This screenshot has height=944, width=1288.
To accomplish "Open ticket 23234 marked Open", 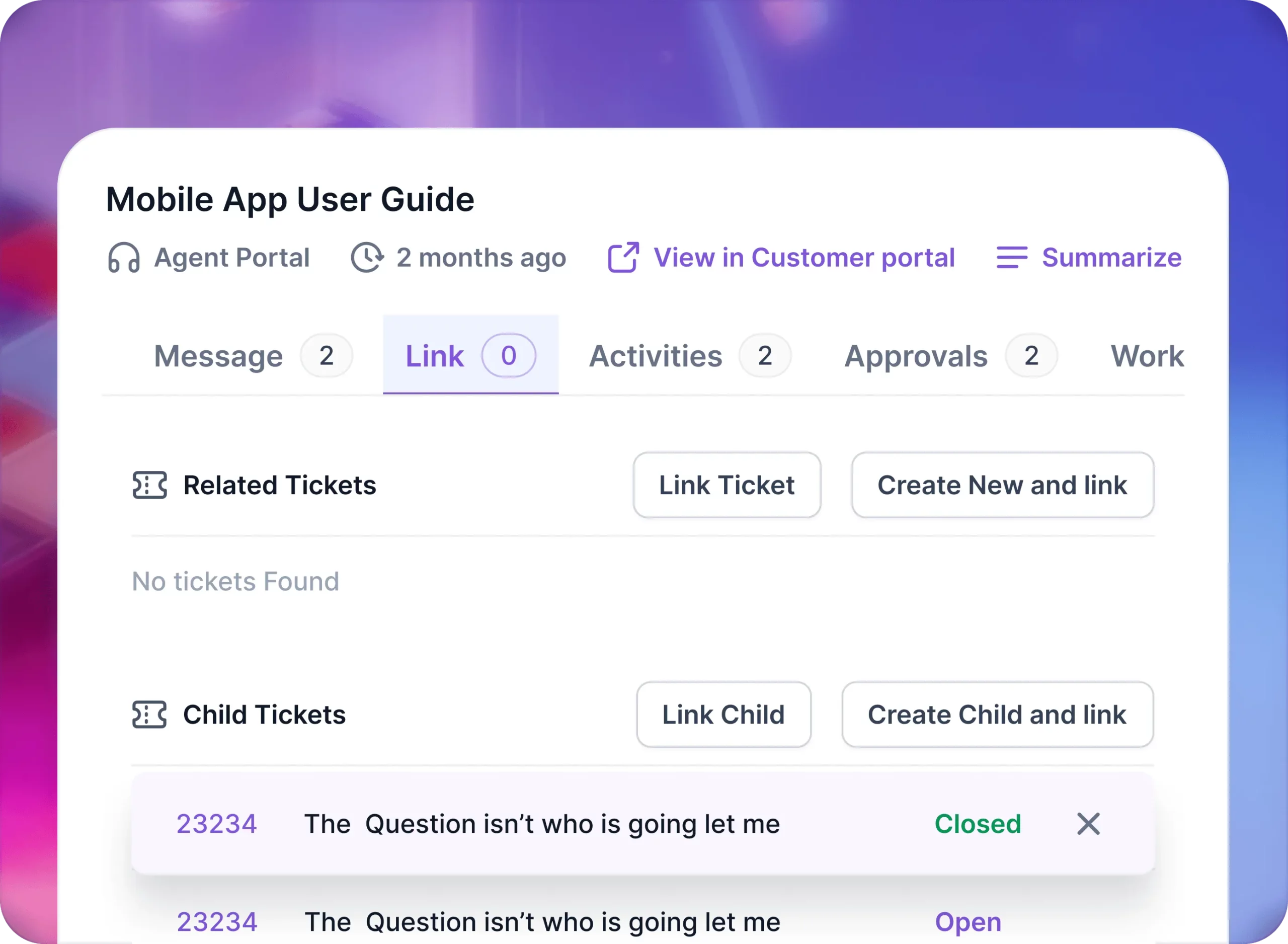I will (217, 921).
